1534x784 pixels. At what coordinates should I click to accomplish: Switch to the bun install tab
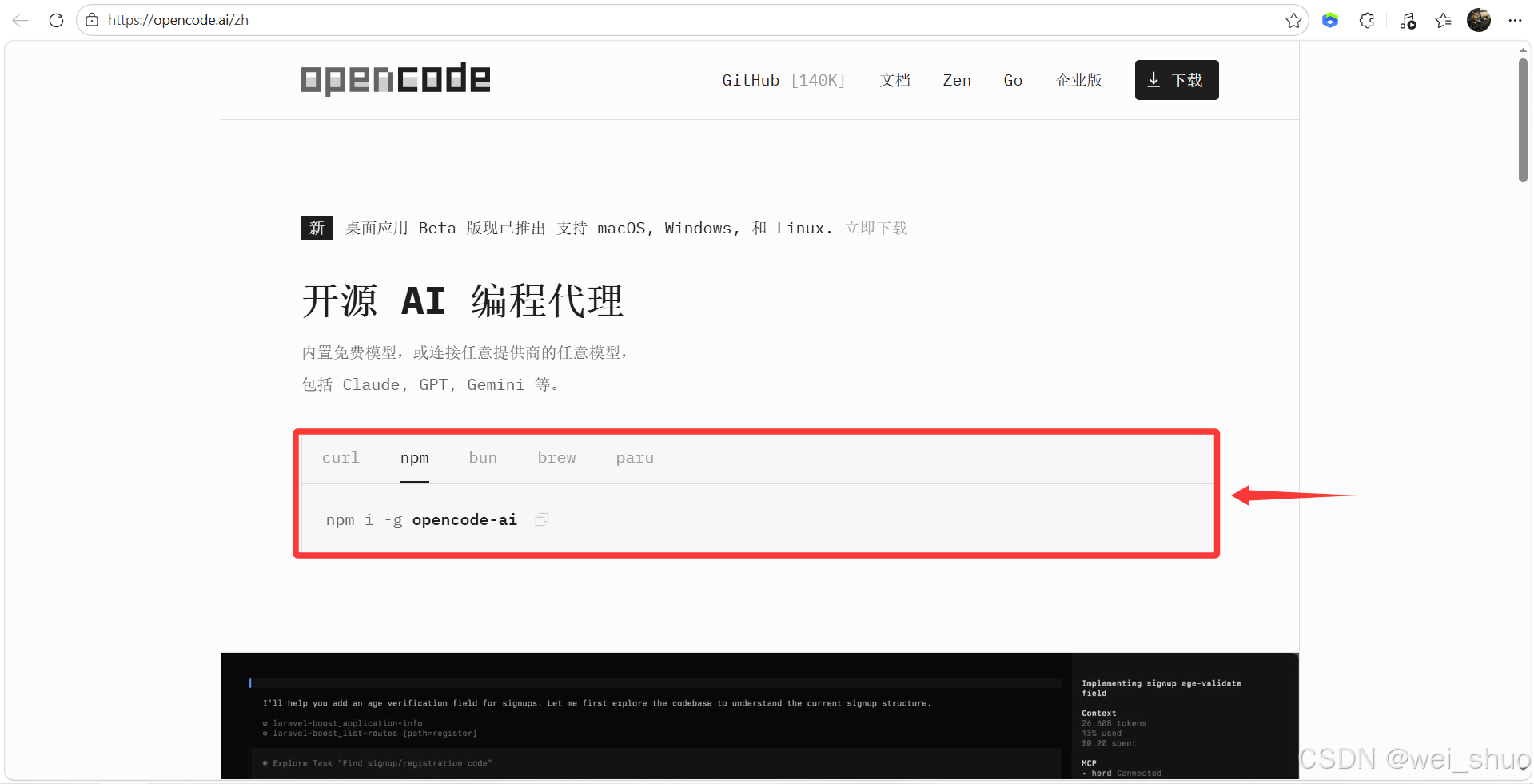tap(483, 458)
